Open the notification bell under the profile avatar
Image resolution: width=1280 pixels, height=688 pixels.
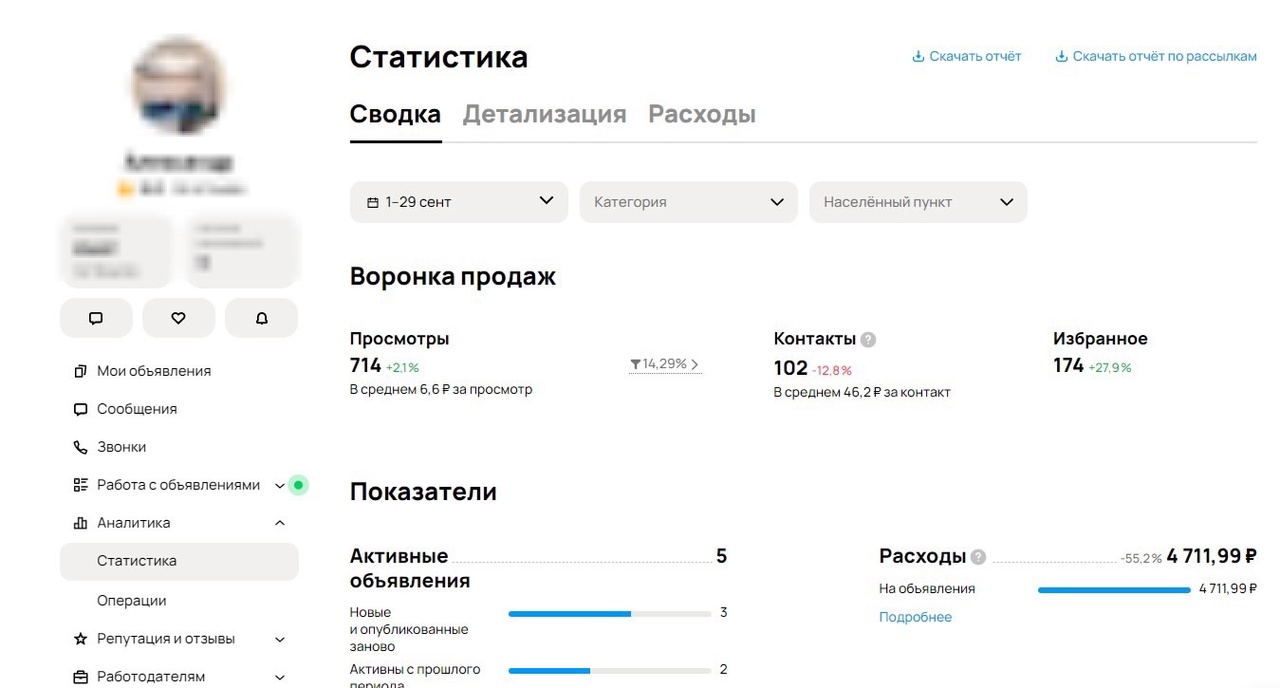pyautogui.click(x=261, y=318)
